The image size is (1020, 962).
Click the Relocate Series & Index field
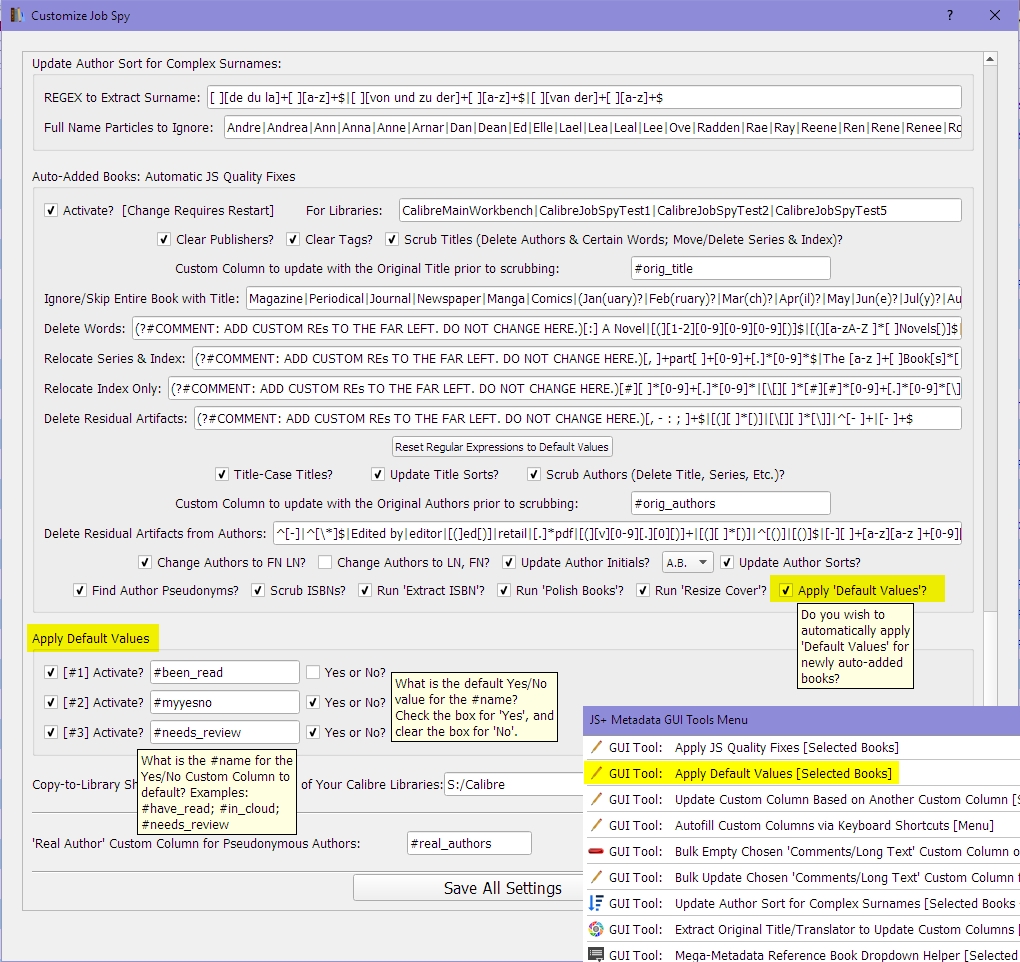576,358
